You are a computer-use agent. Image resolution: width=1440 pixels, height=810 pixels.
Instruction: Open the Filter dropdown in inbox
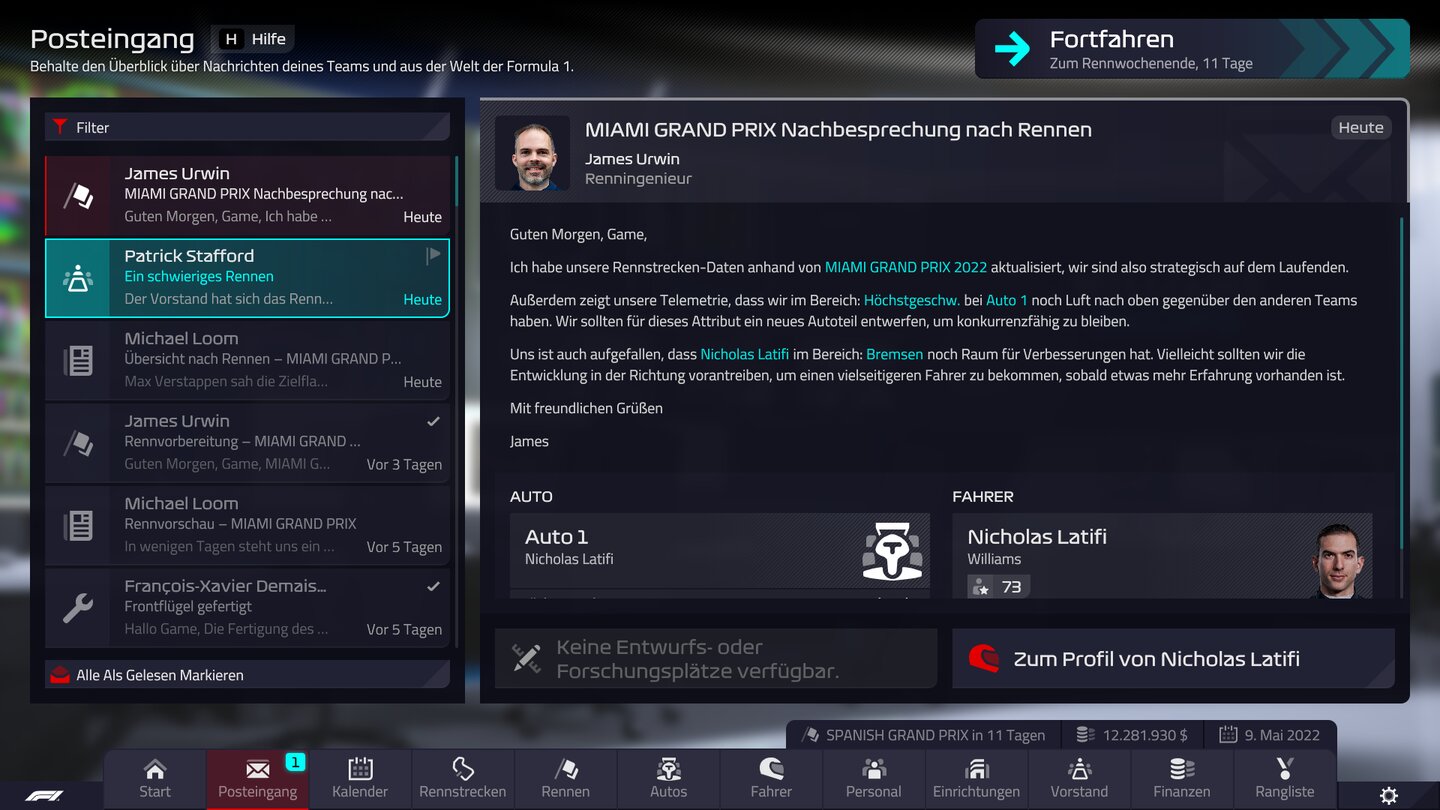coord(247,127)
